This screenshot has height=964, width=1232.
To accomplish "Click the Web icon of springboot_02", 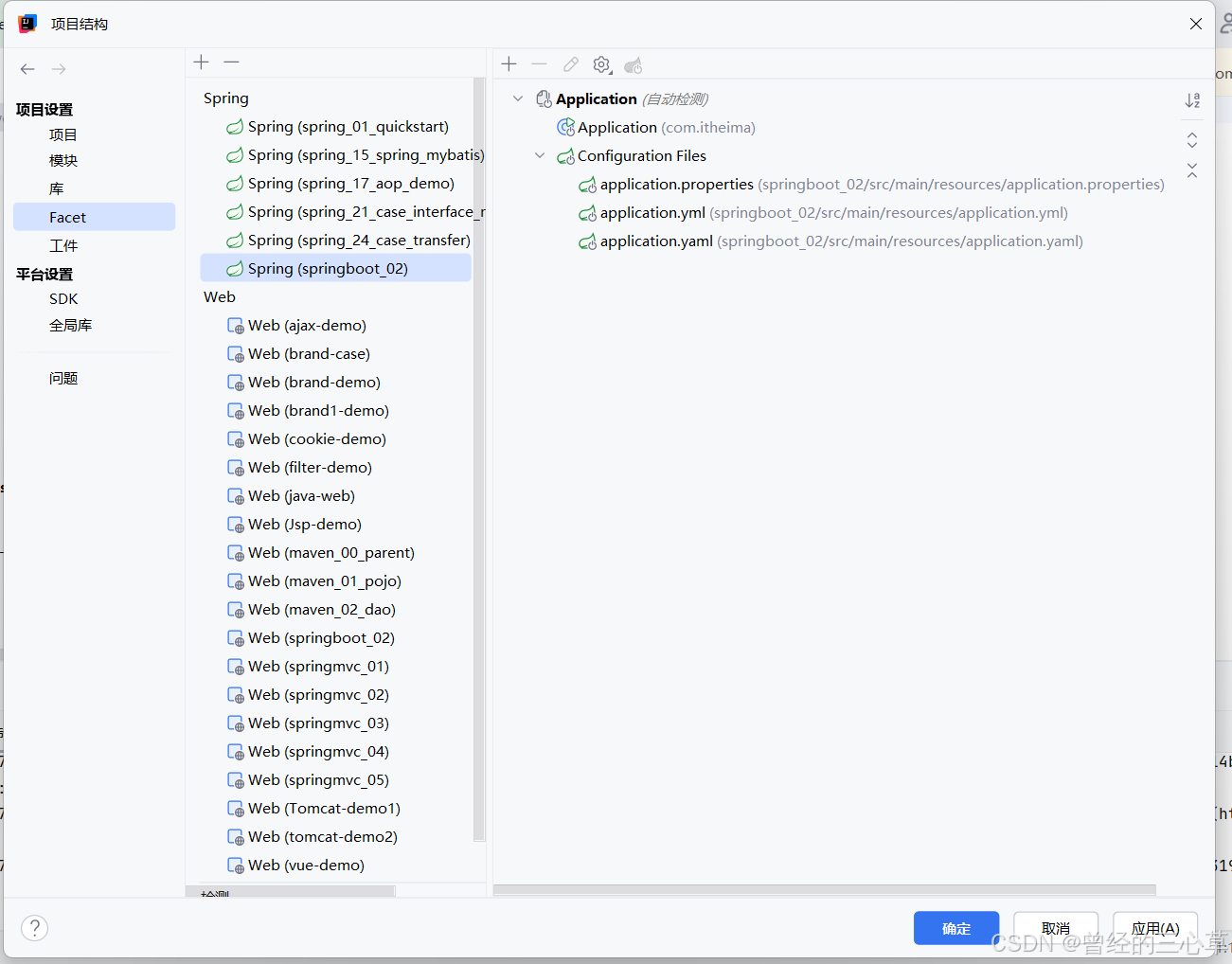I will coord(236,638).
